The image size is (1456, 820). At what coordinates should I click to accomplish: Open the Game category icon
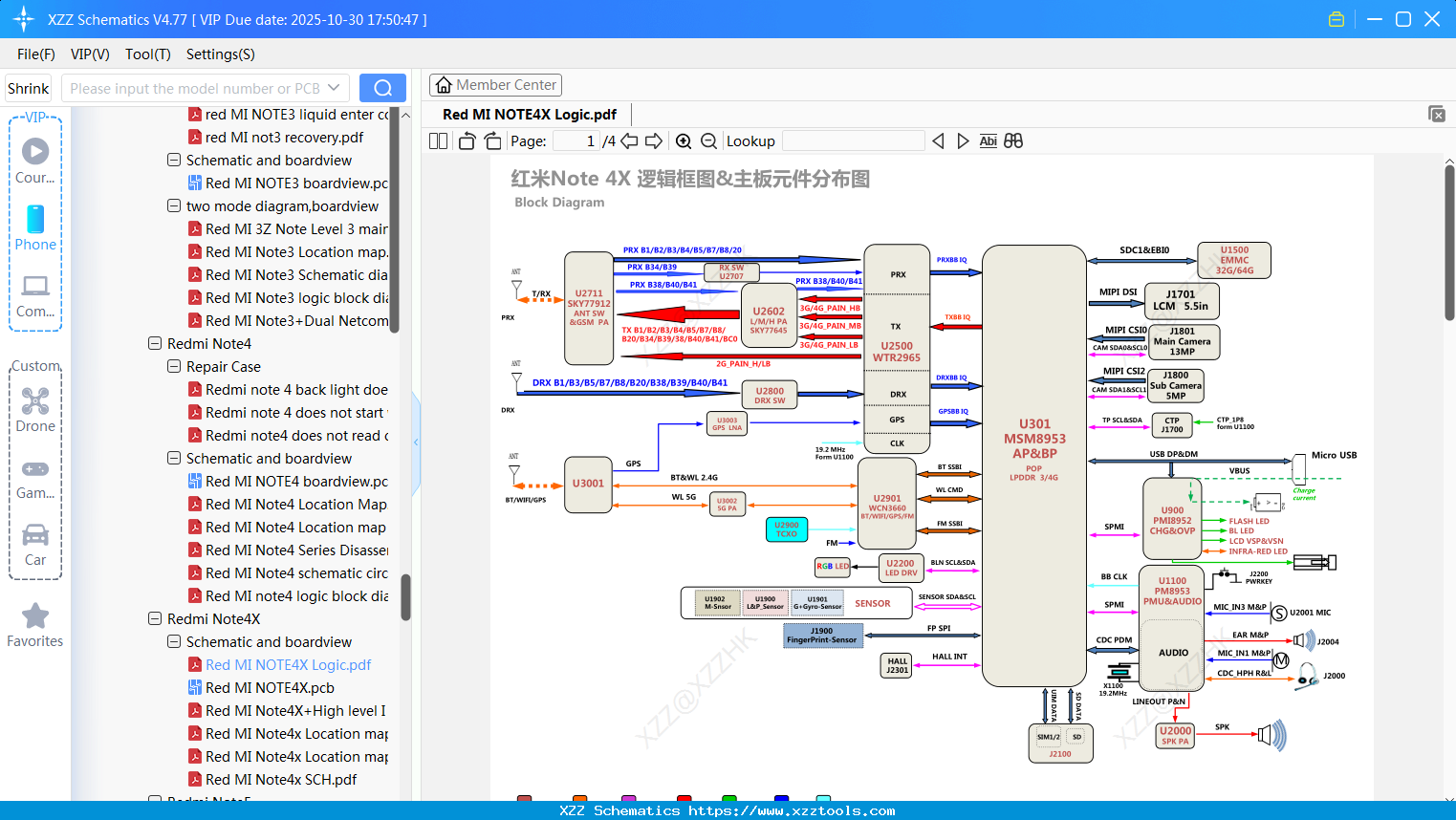tap(35, 478)
